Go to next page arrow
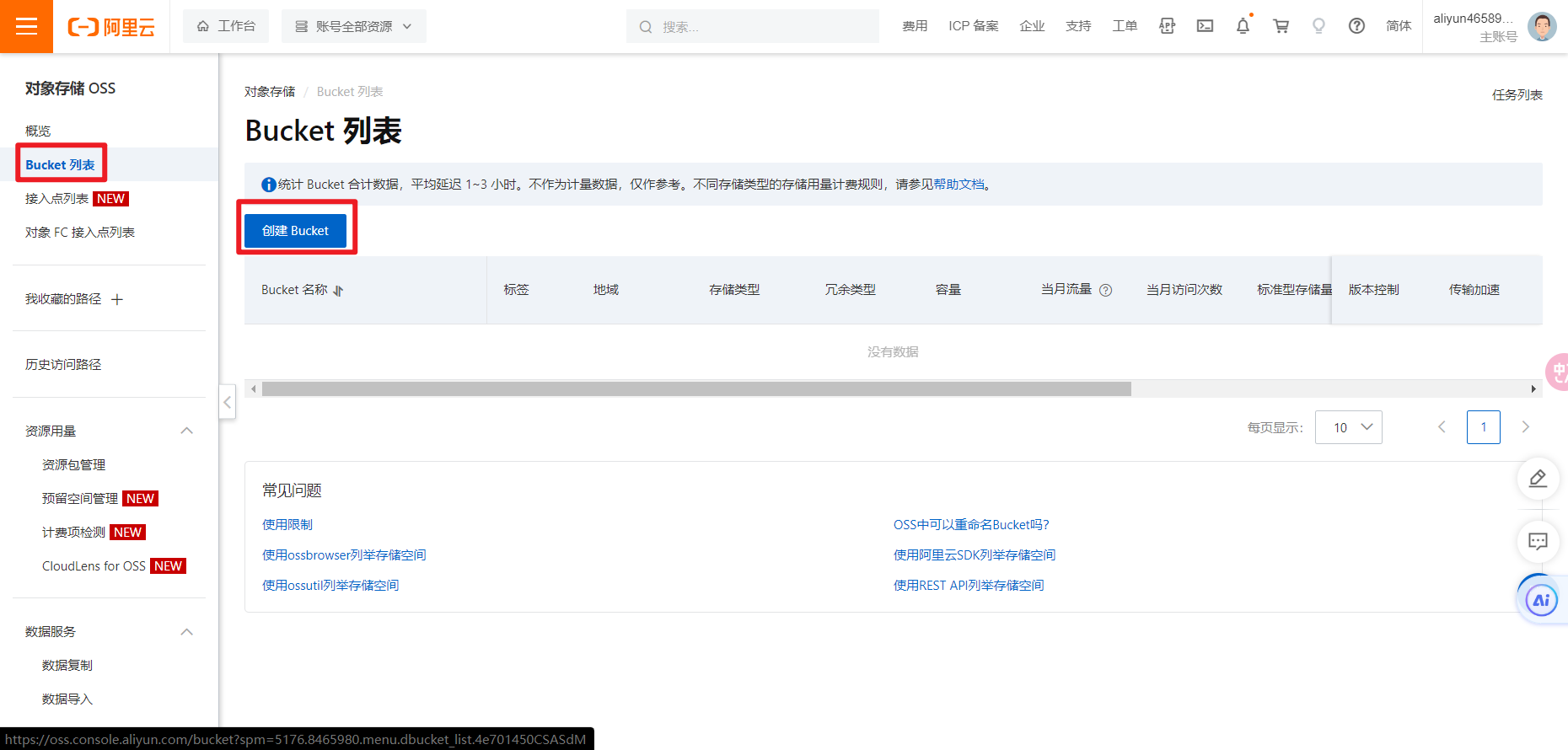This screenshot has width=1568, height=750. (x=1525, y=427)
